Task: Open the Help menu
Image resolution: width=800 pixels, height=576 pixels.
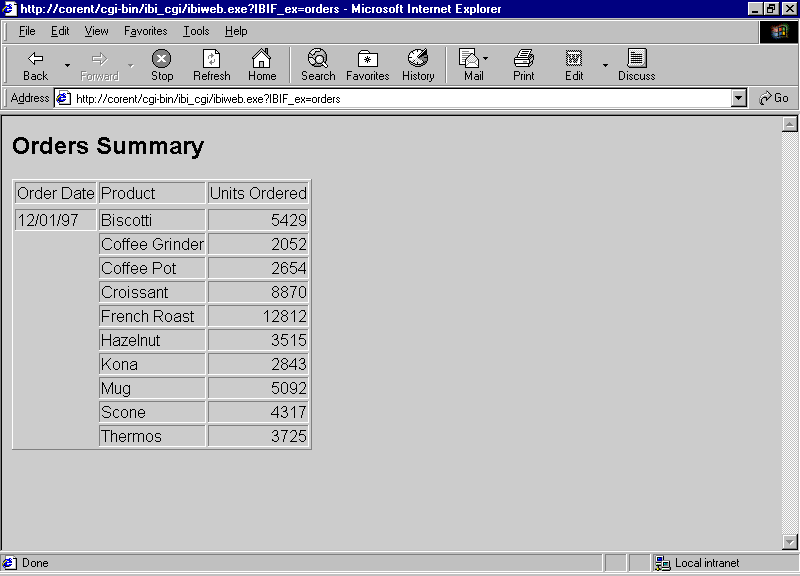Action: click(x=236, y=31)
